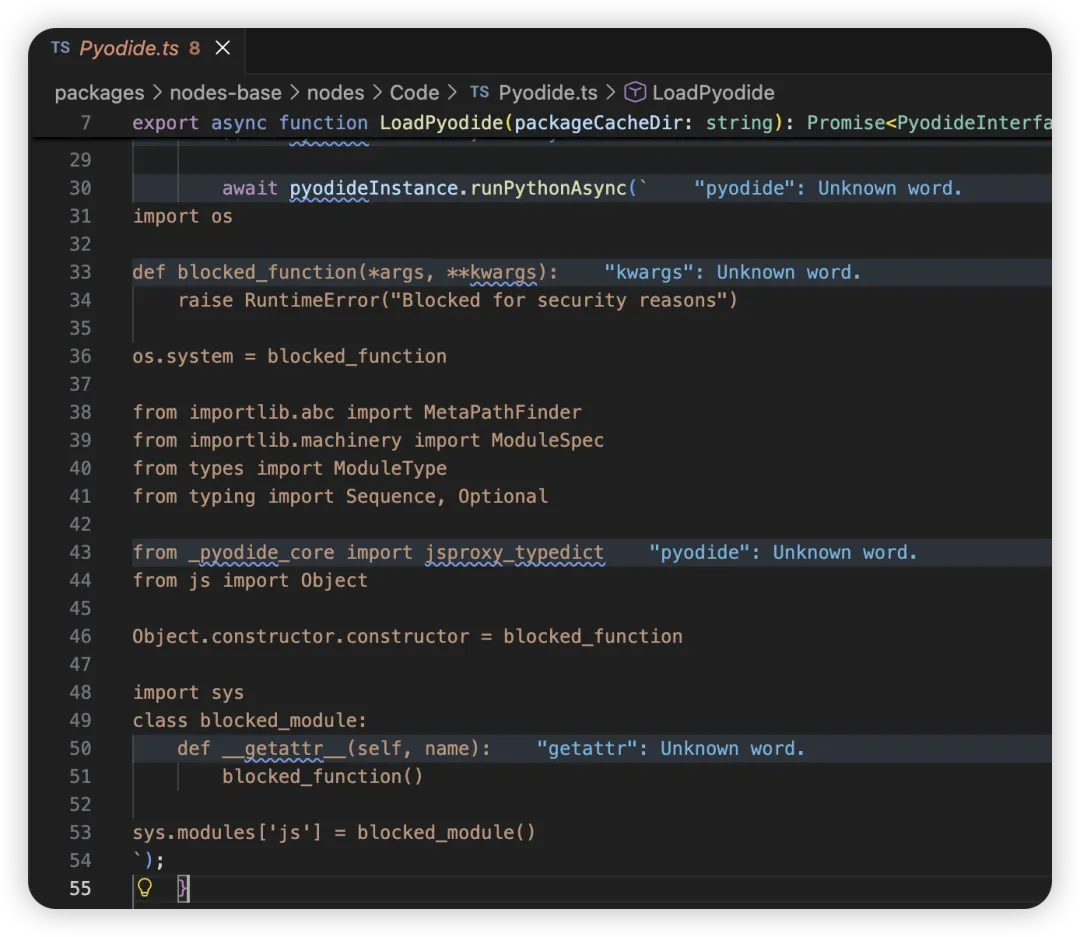
Task: Click line number 33 in the gutter
Action: tap(81, 272)
